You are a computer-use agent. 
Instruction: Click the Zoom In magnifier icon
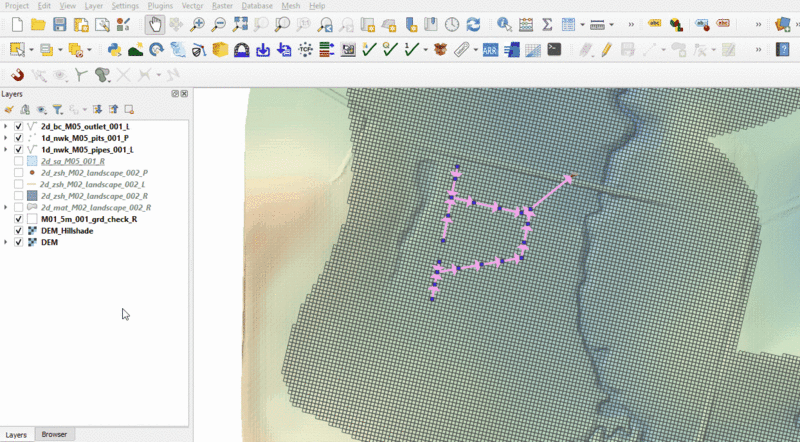point(198,24)
